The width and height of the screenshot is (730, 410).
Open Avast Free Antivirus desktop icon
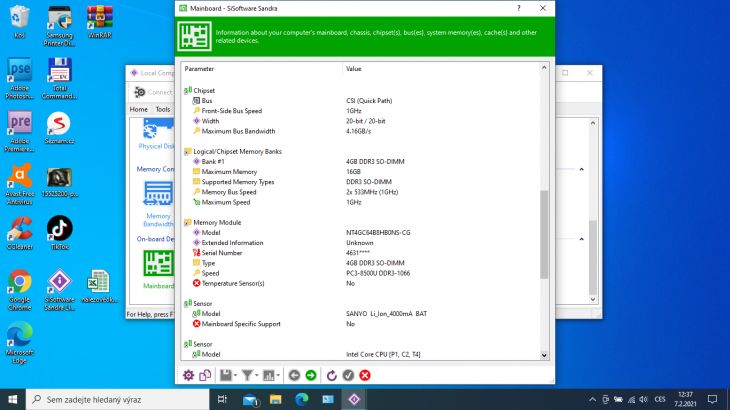tap(20, 184)
